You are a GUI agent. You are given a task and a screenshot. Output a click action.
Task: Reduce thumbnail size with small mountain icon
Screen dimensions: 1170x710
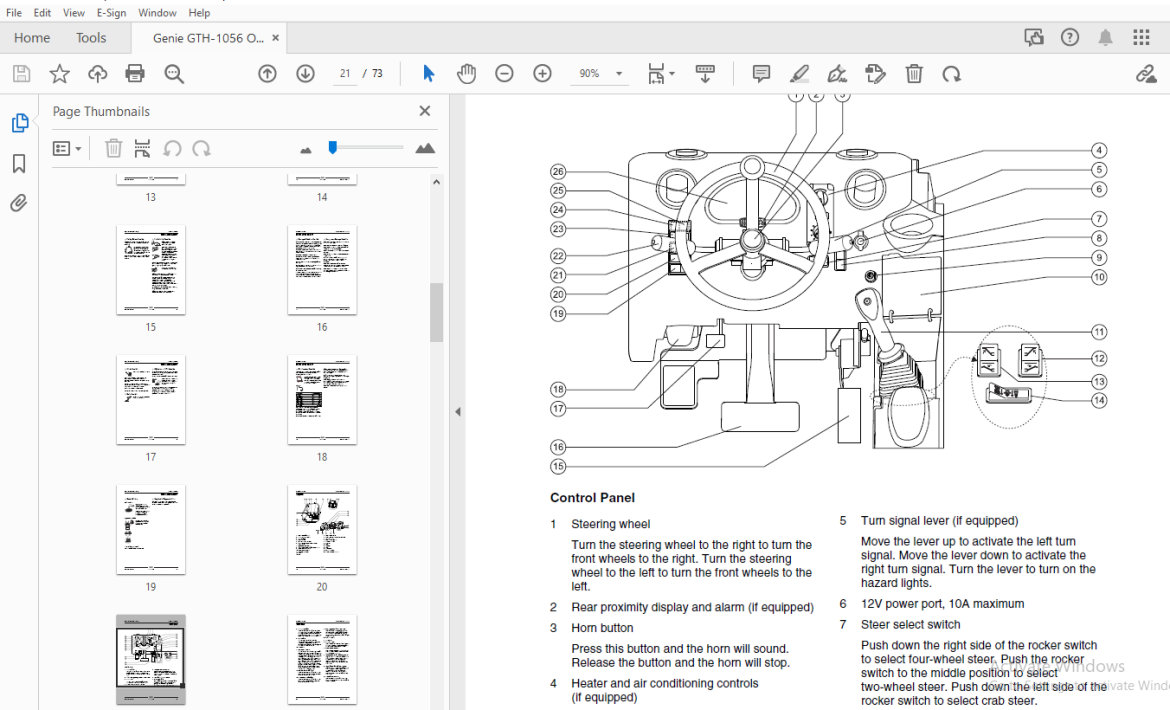pos(305,150)
